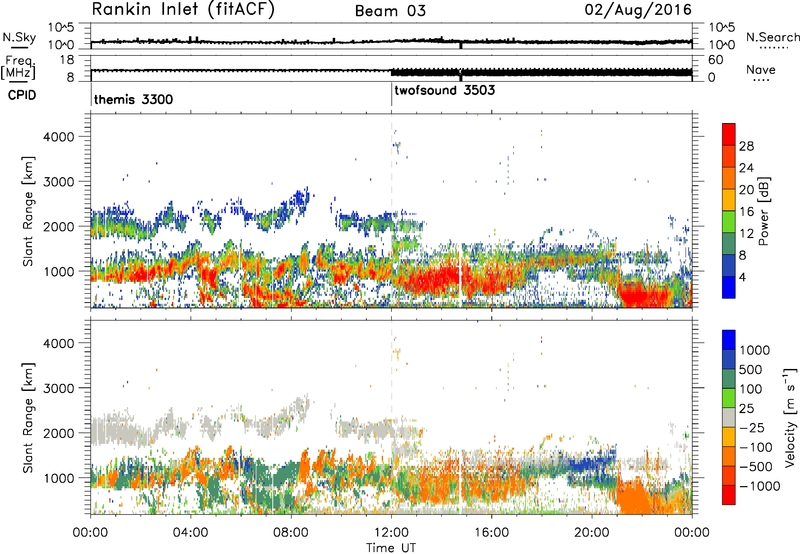Click the 'Nave' legend label
The width and height of the screenshot is (800, 554).
[x=760, y=70]
